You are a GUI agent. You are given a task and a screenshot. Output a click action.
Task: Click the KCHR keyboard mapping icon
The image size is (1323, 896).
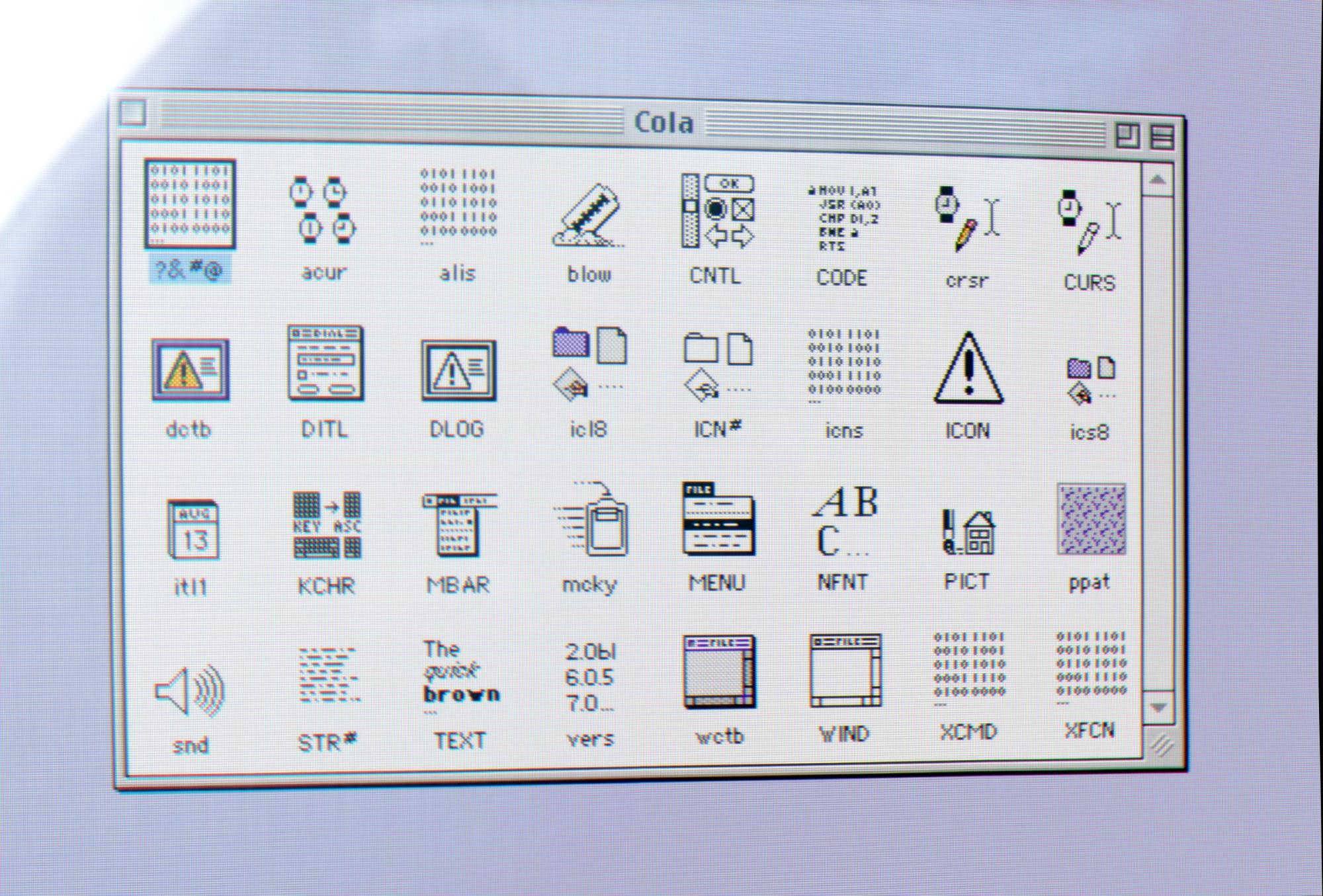327,526
